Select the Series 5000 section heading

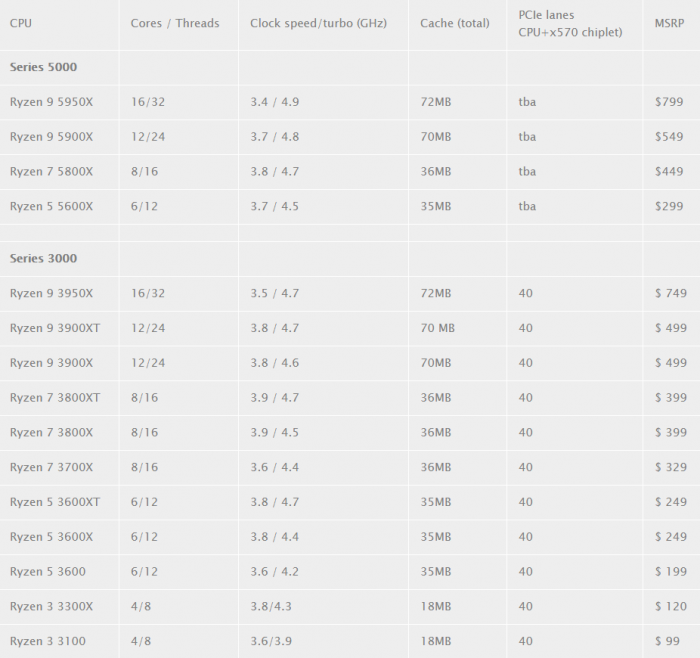pos(43,67)
